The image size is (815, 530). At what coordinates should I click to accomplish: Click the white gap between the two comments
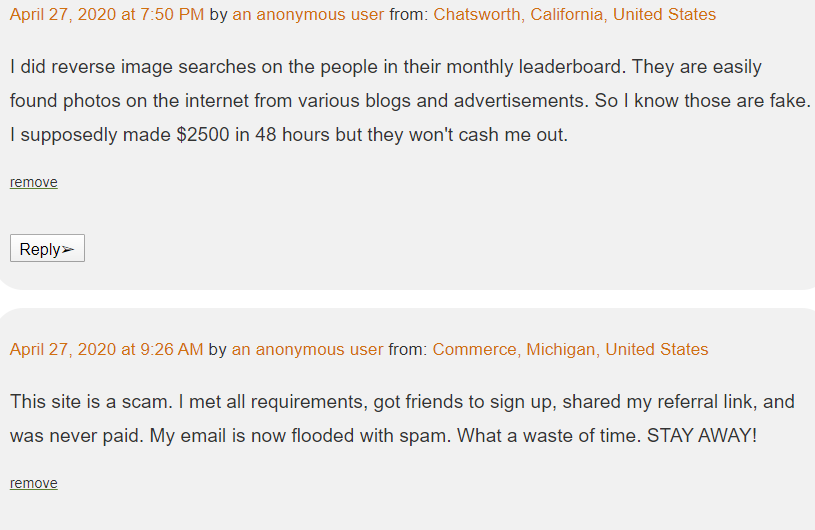(x=408, y=299)
